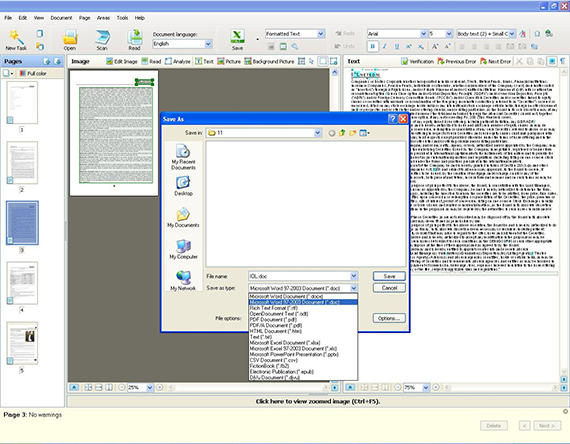Open the Arial font name dropdown
The image size is (570, 444).
click(x=424, y=34)
